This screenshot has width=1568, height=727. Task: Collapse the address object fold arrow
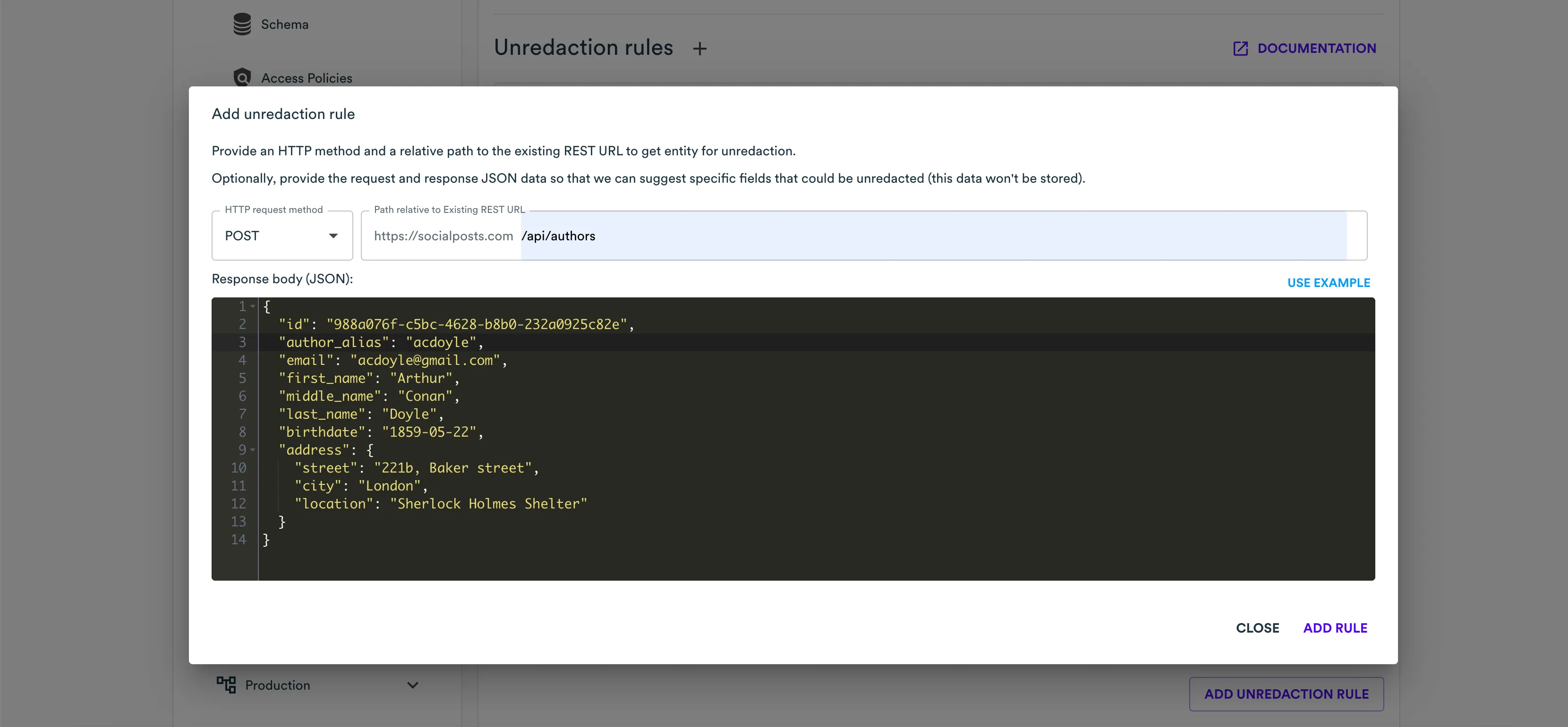coord(253,450)
